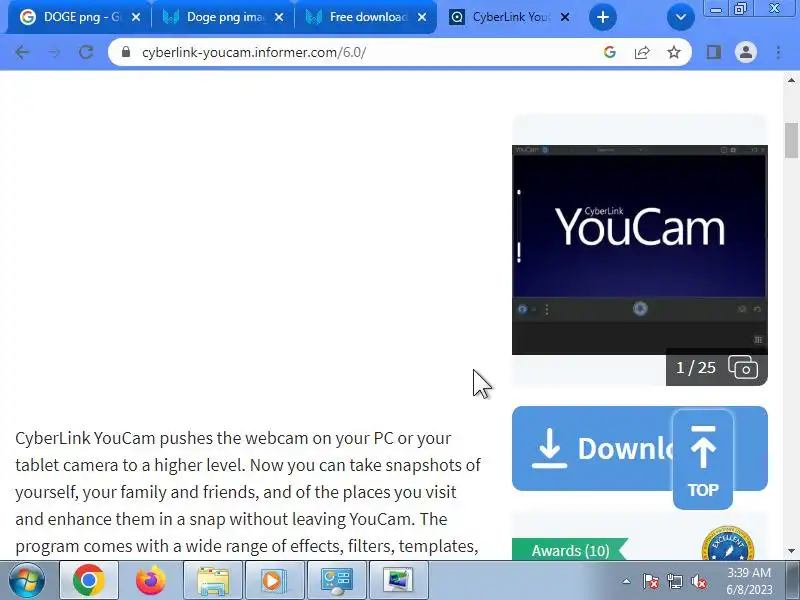Screen dimensions: 800x600
Task: Close the Free download tab
Action: point(422,17)
